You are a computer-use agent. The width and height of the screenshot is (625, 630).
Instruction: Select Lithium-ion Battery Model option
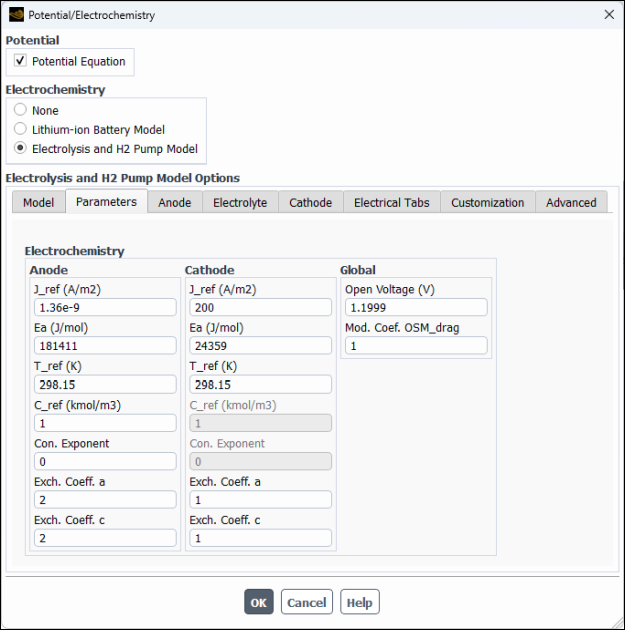[x=20, y=129]
